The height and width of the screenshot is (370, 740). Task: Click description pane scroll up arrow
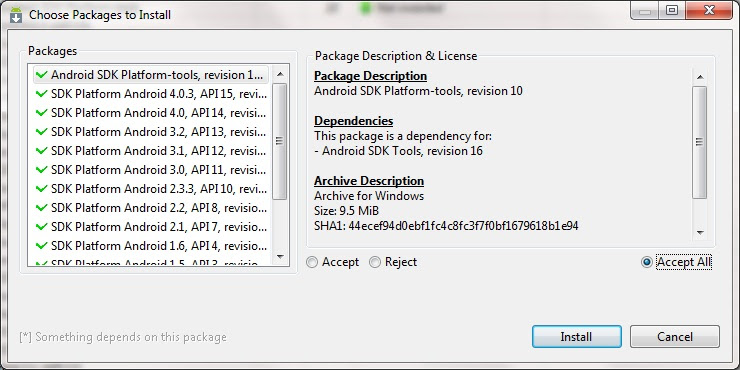[699, 77]
